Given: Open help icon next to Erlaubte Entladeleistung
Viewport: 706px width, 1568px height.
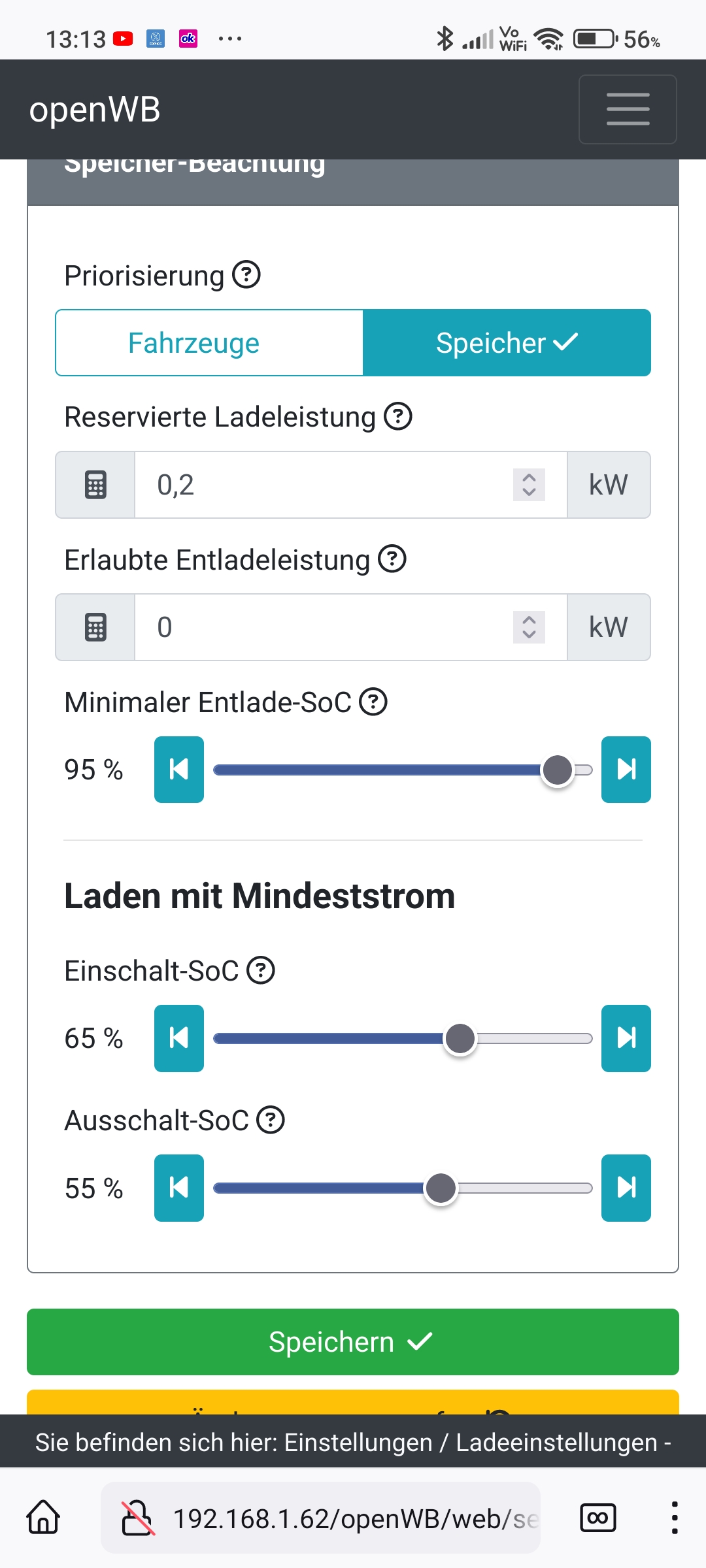Looking at the screenshot, I should pyautogui.click(x=392, y=559).
